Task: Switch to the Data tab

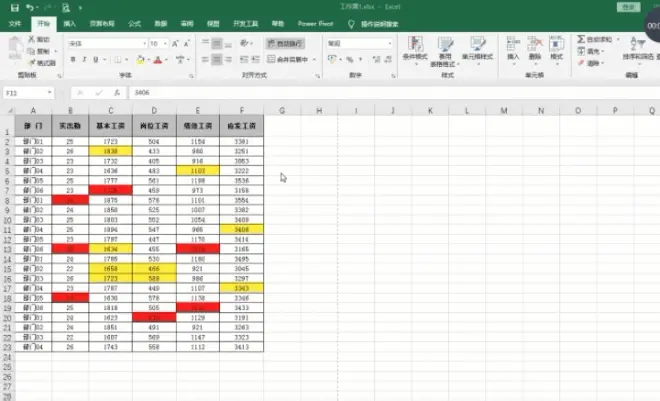Action: click(161, 24)
